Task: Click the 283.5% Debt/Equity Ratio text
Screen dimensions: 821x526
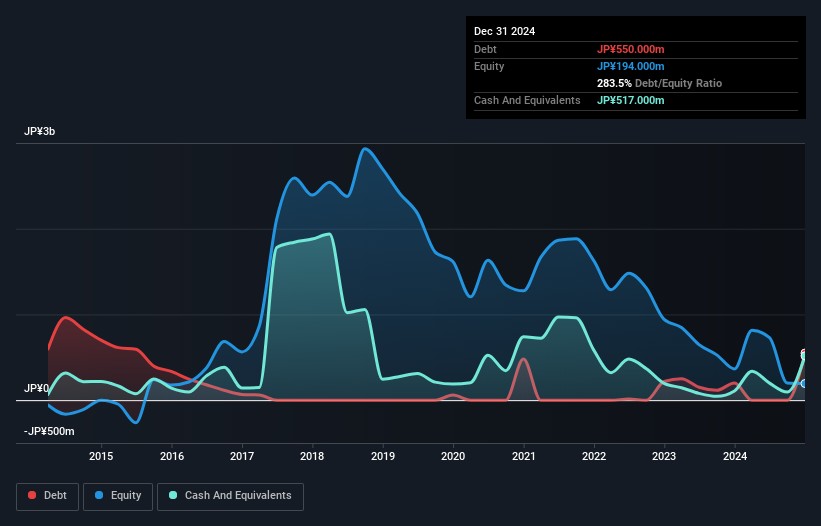Action: pyautogui.click(x=659, y=83)
